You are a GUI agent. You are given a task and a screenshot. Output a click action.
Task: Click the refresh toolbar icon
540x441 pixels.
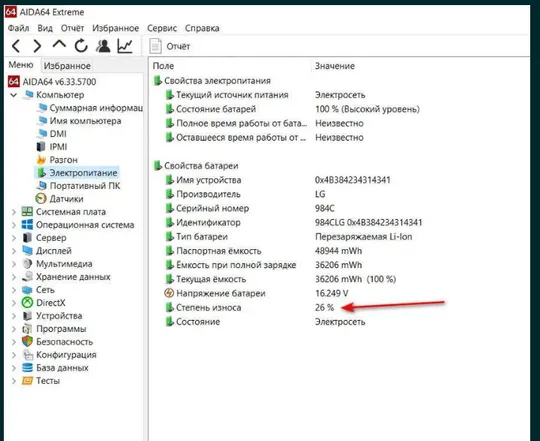(81, 46)
